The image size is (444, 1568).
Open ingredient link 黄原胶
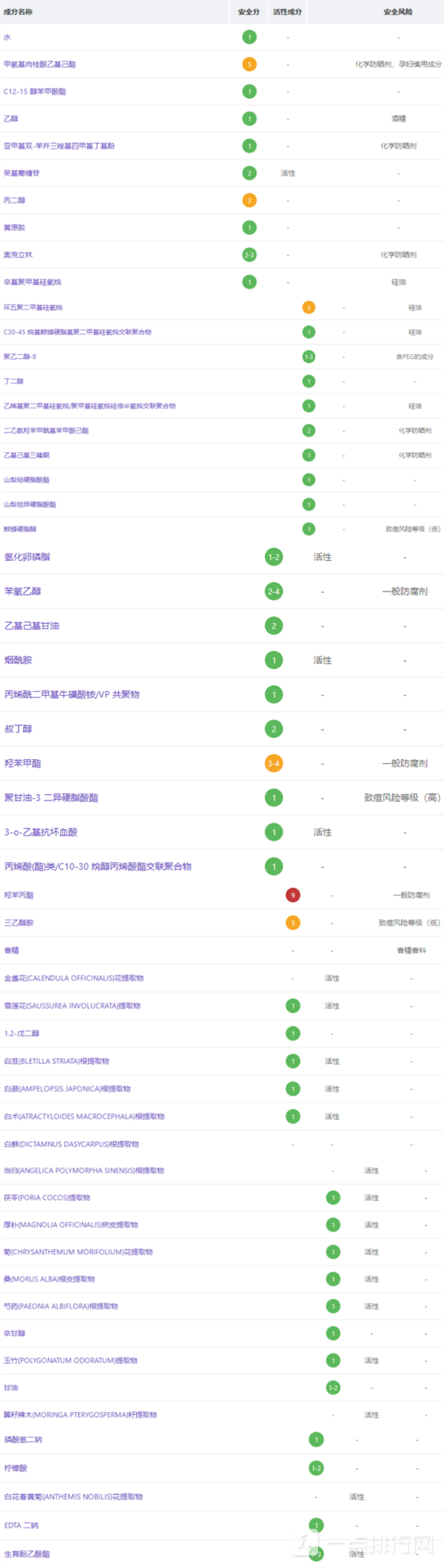(14, 228)
